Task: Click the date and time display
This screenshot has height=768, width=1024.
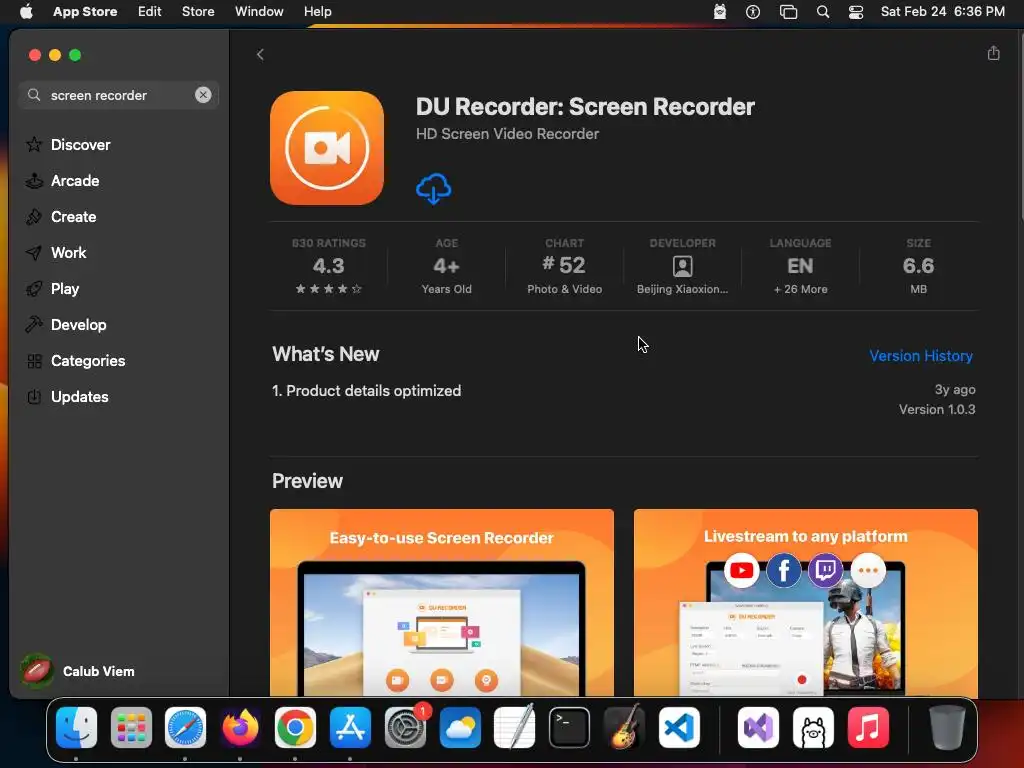Action: (942, 11)
